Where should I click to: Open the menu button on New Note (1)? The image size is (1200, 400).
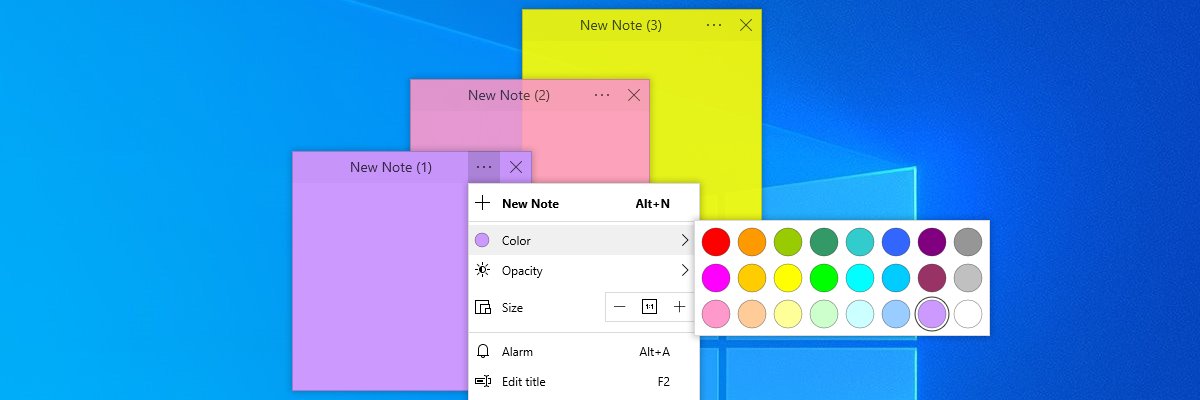pyautogui.click(x=484, y=167)
